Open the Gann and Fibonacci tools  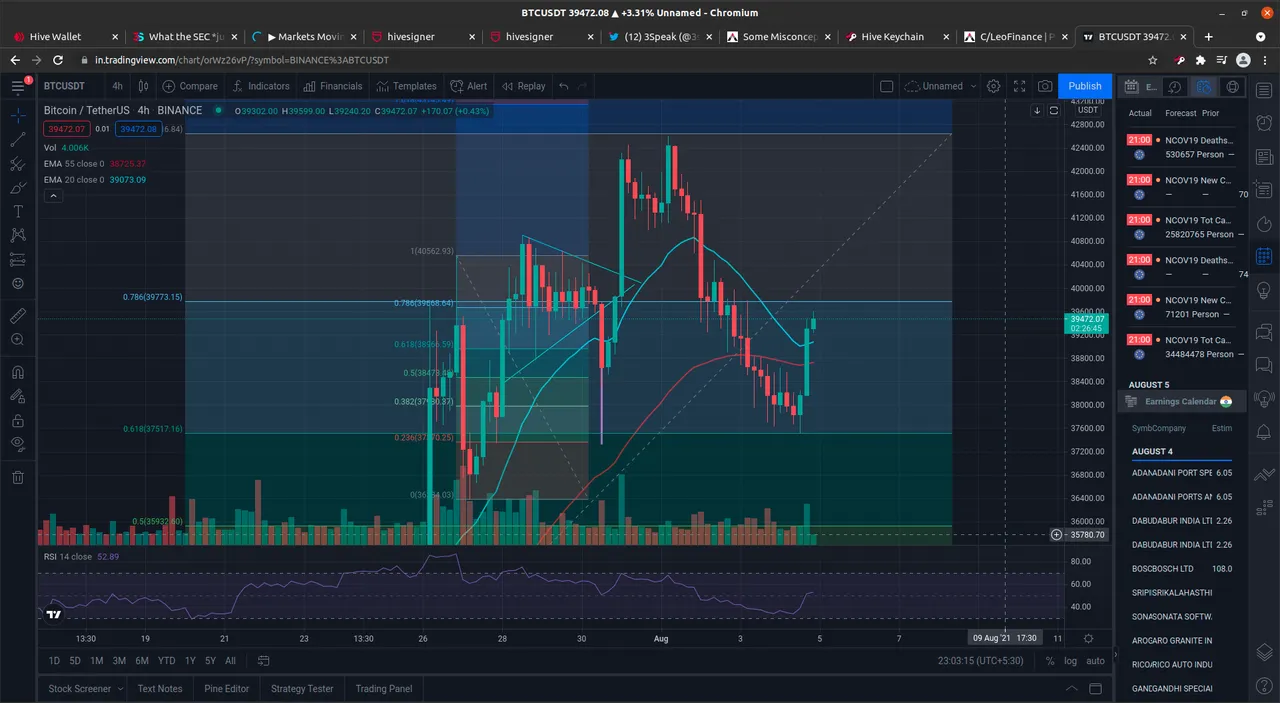(17, 164)
